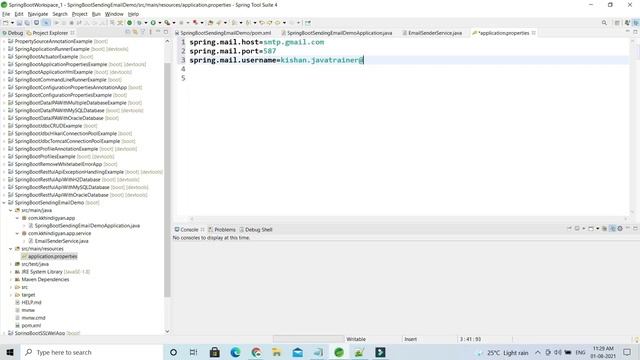Select SpringBootJdbcCRUDExample project

click(48, 126)
